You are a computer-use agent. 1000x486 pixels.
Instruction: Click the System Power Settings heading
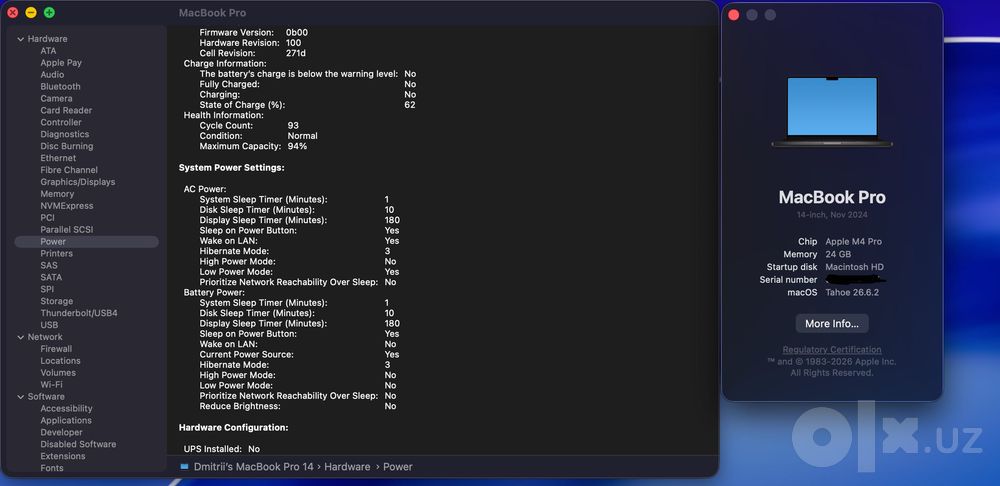point(232,168)
